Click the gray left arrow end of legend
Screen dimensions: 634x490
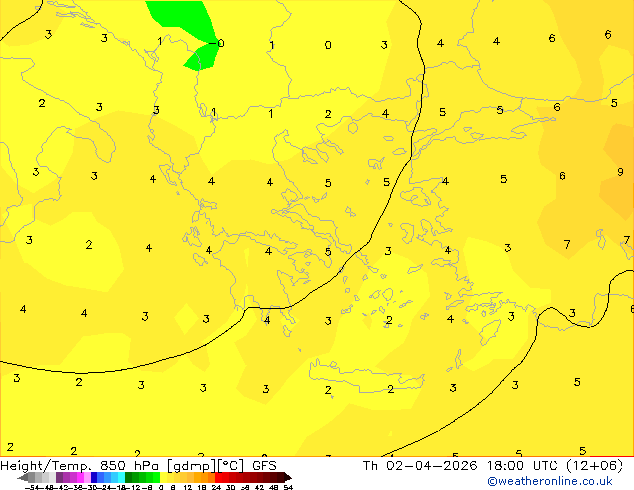coord(23,477)
